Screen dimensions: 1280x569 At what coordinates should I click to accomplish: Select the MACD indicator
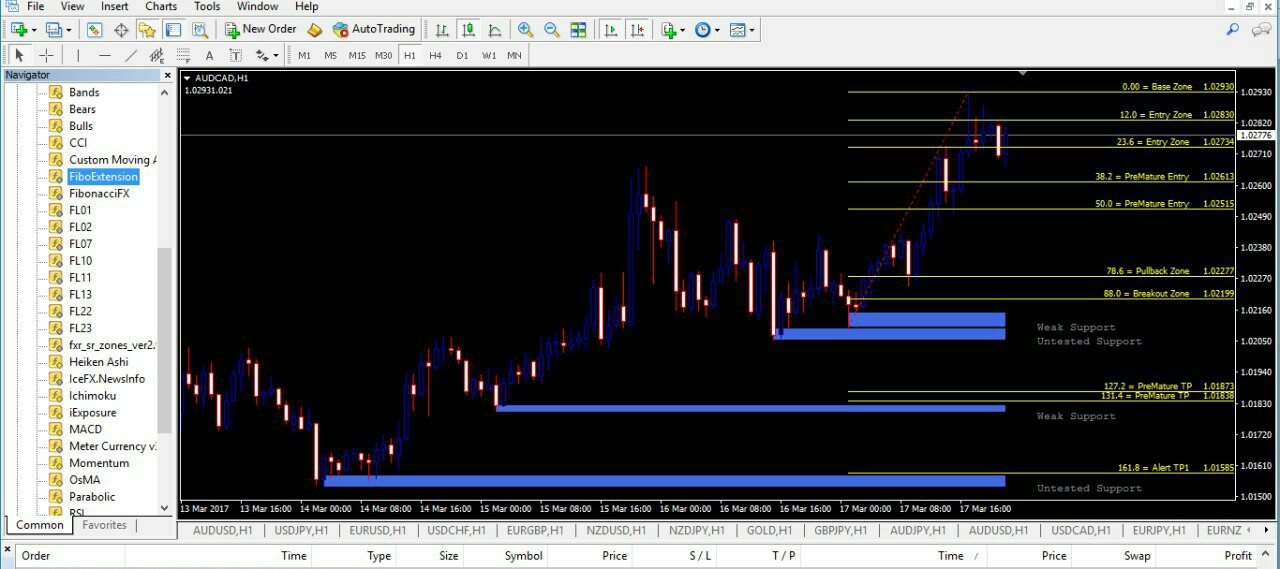pos(85,430)
